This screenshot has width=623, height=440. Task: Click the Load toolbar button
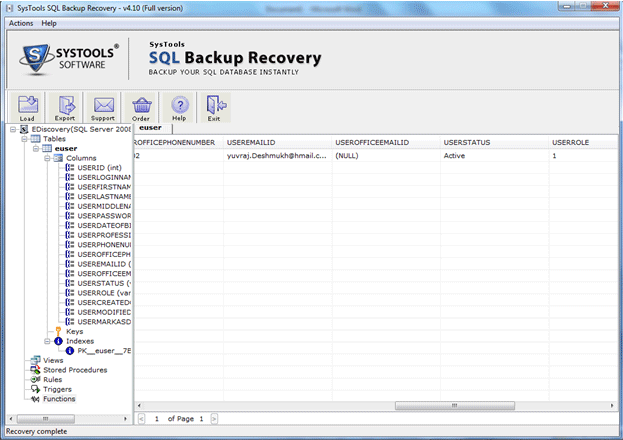(x=27, y=107)
